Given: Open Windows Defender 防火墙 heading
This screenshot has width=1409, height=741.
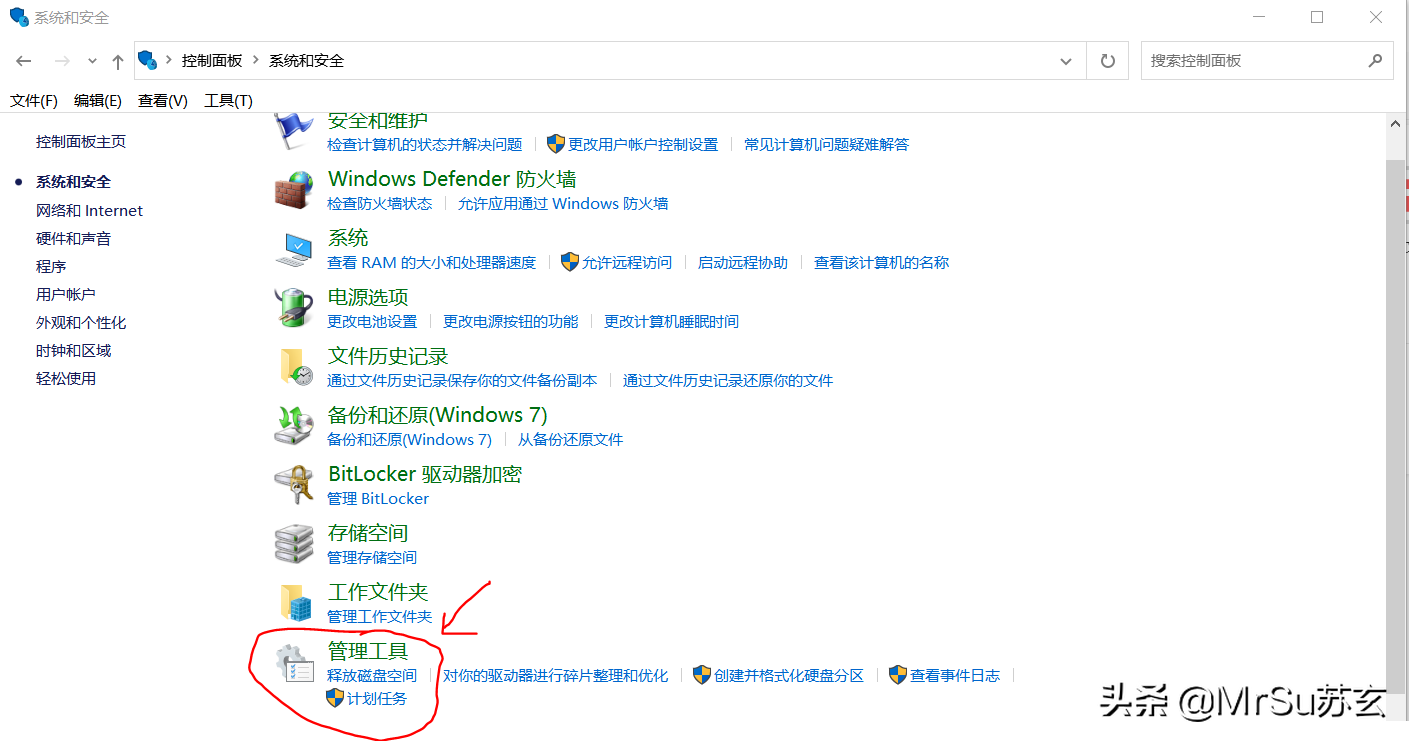Looking at the screenshot, I should point(452,179).
